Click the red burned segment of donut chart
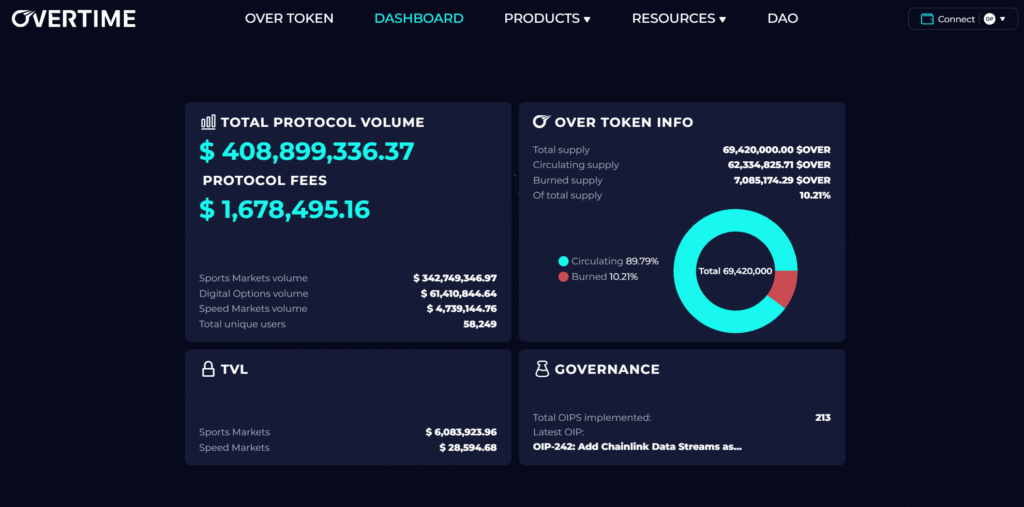The image size is (1024, 507). pos(785,288)
